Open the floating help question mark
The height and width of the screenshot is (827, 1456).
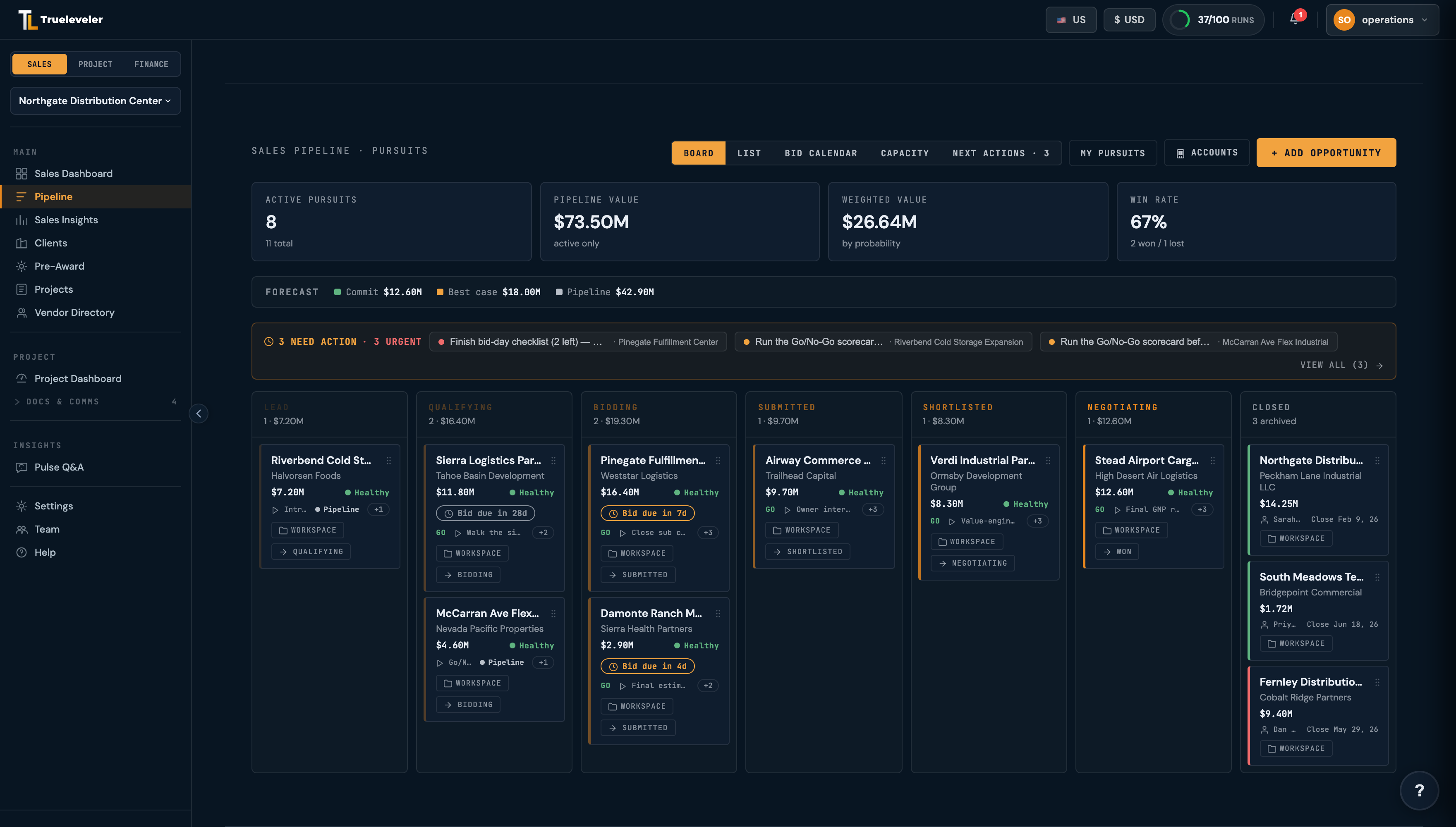1419,790
